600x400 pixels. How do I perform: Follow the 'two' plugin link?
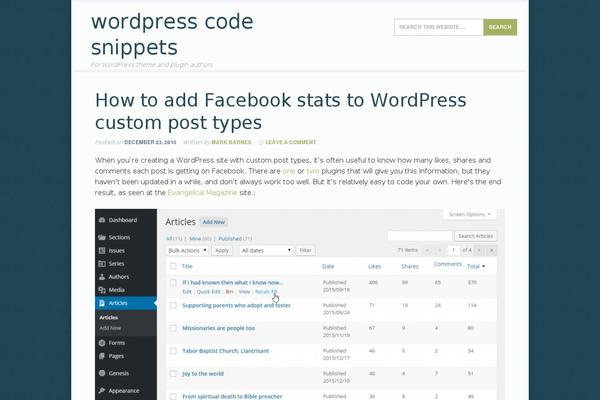coord(313,171)
